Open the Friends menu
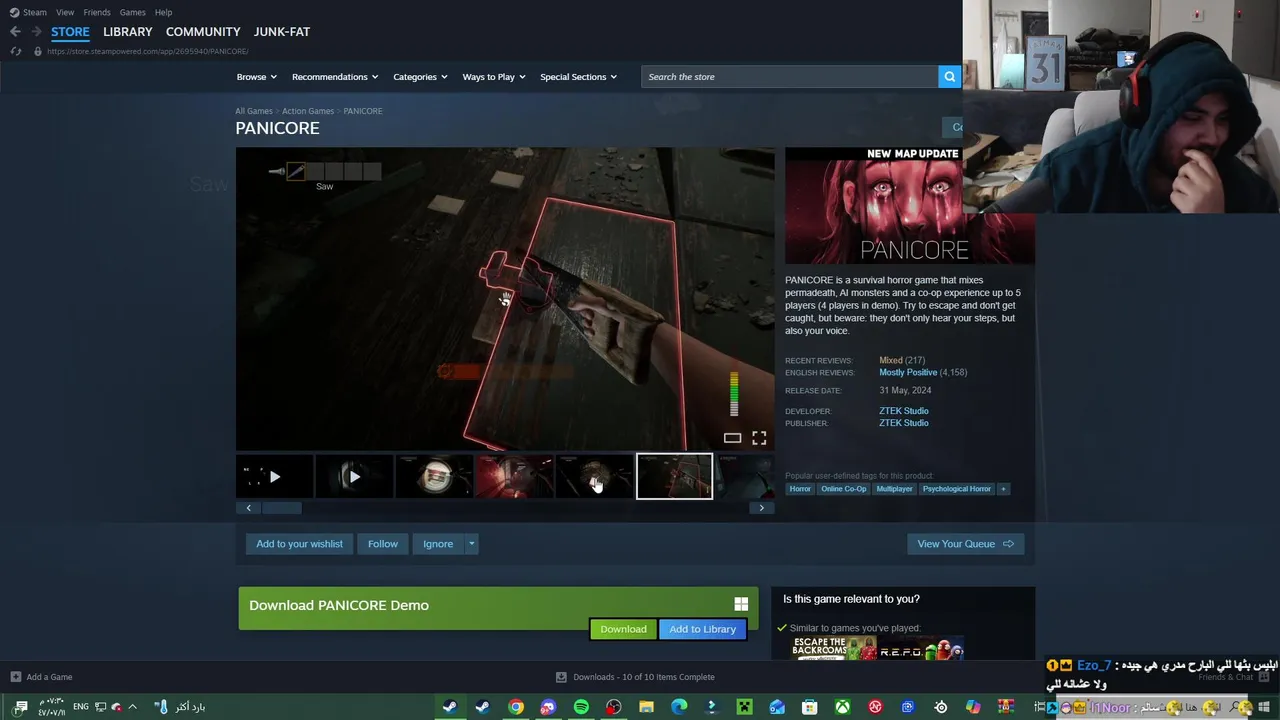Screen dimensions: 1280x720 pyautogui.click(x=97, y=12)
